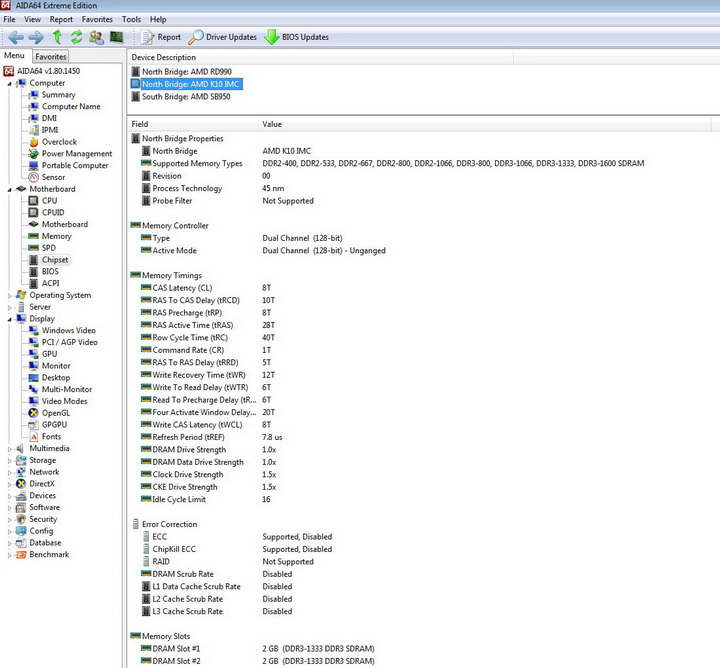Open Driver Updates from toolbar
Image resolution: width=720 pixels, height=668 pixels.
point(223,37)
